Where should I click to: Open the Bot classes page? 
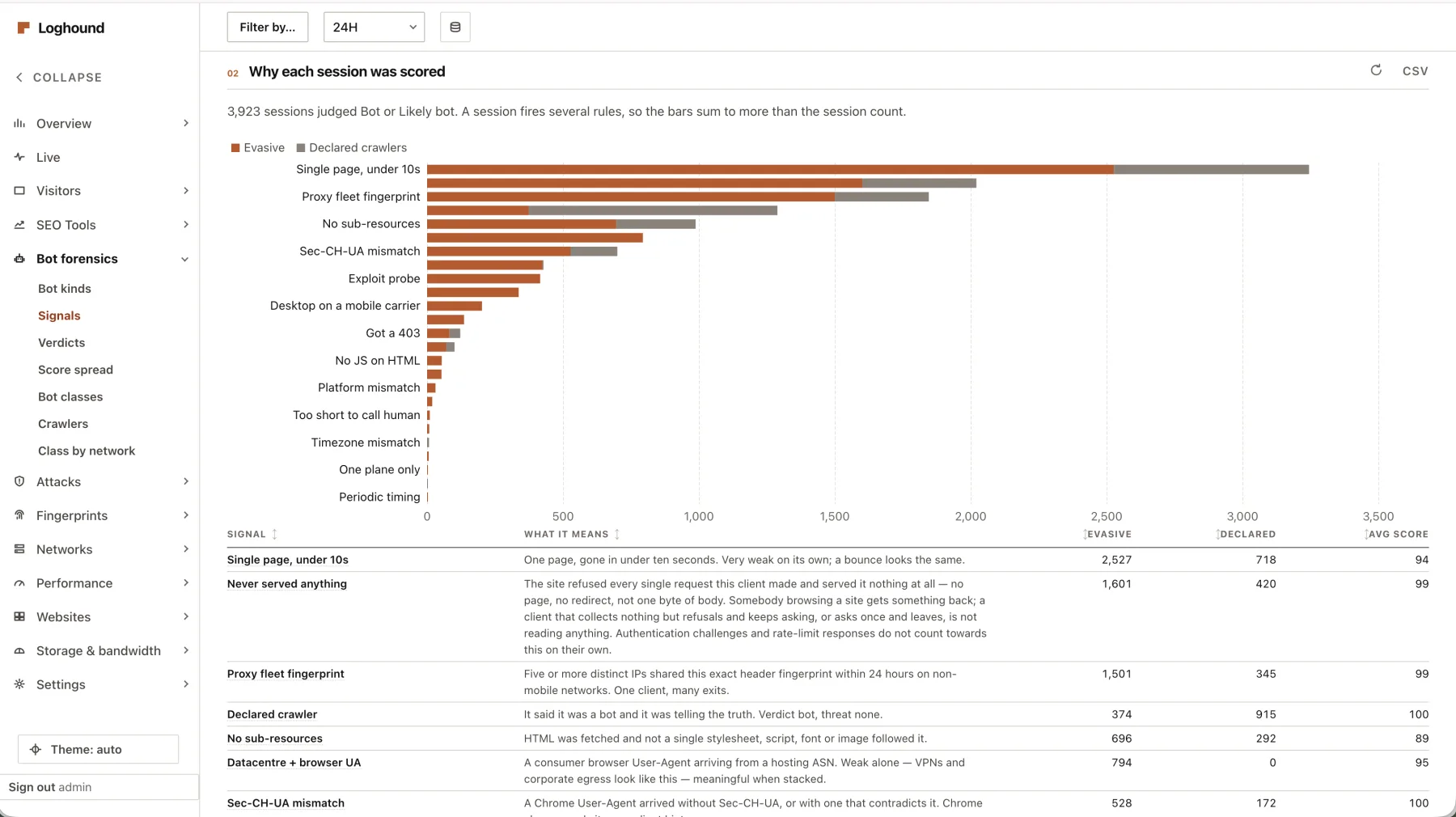click(70, 397)
